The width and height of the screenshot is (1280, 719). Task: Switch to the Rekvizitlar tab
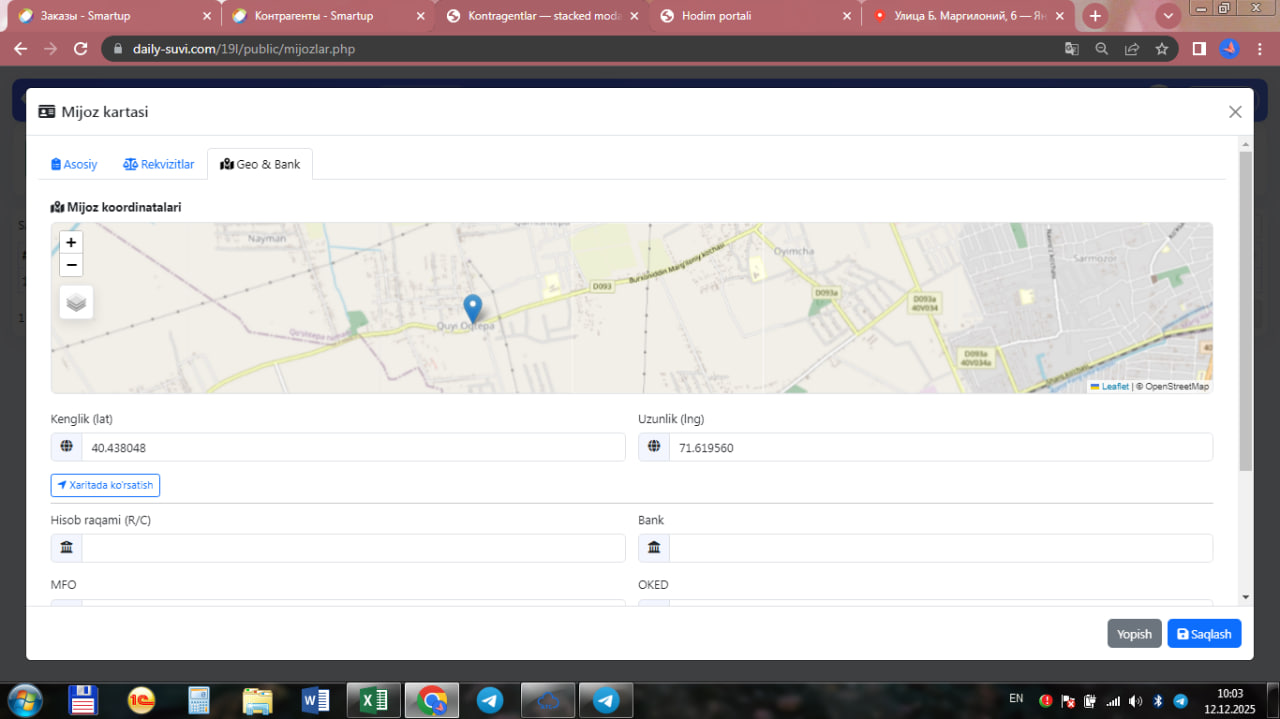(158, 164)
